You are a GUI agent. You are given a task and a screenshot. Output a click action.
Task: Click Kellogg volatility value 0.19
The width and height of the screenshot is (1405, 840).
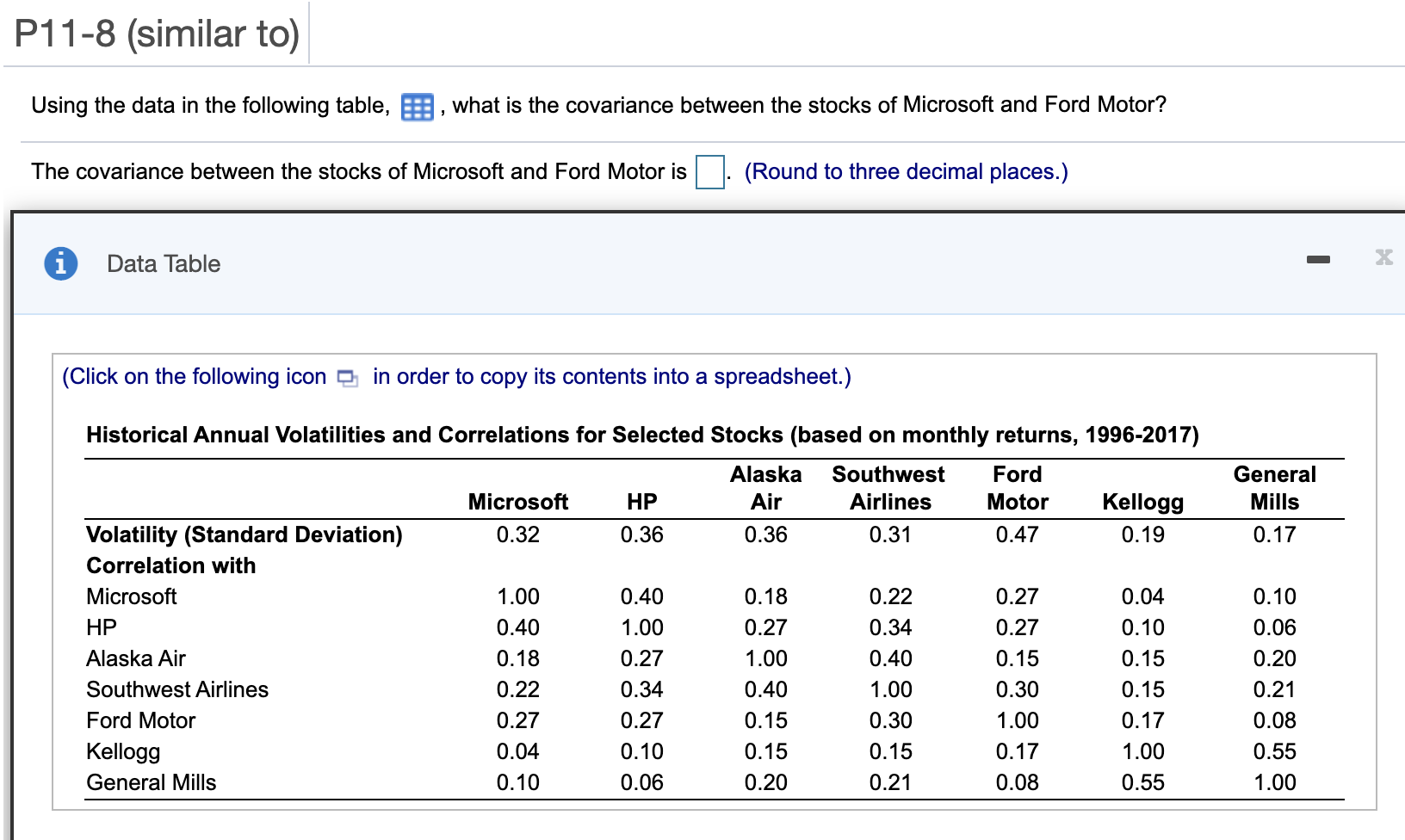(x=1143, y=534)
